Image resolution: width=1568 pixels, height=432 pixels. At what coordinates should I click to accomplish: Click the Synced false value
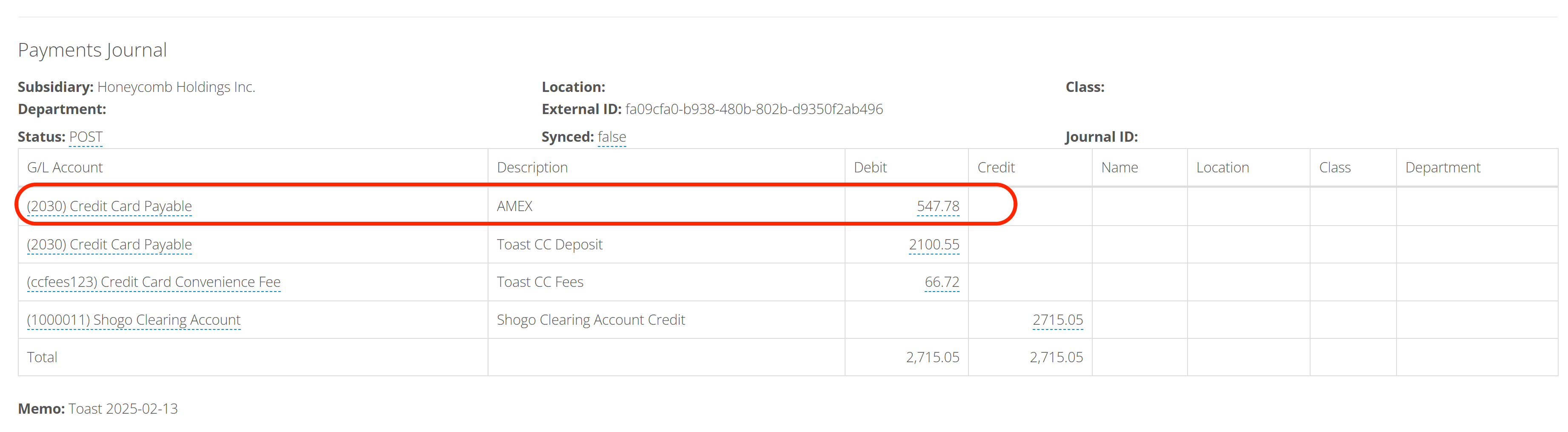611,137
